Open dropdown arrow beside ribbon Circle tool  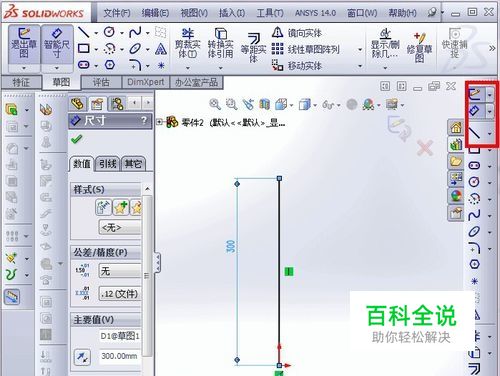point(121,33)
